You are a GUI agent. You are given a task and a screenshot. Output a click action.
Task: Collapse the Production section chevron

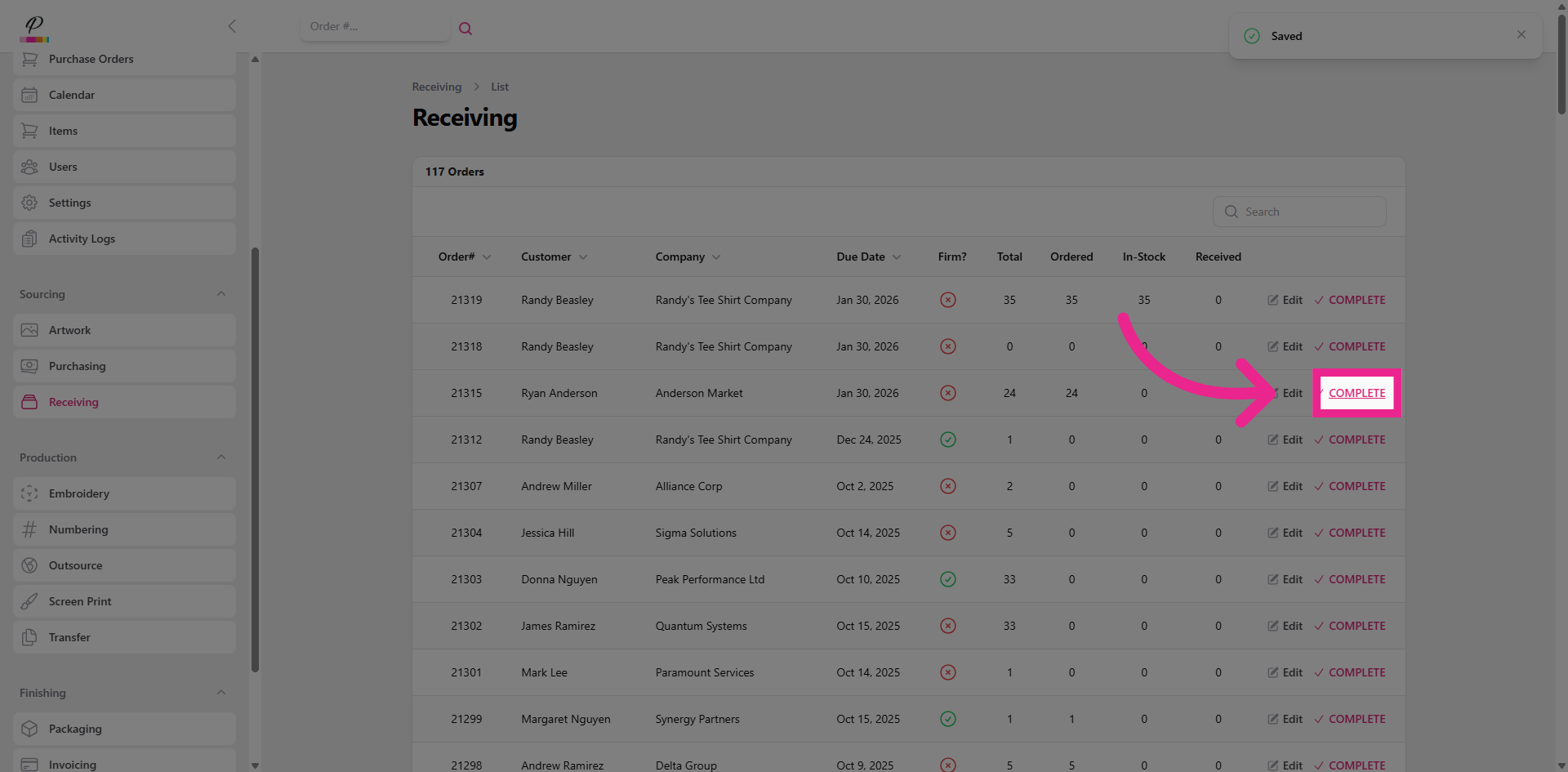pos(221,457)
